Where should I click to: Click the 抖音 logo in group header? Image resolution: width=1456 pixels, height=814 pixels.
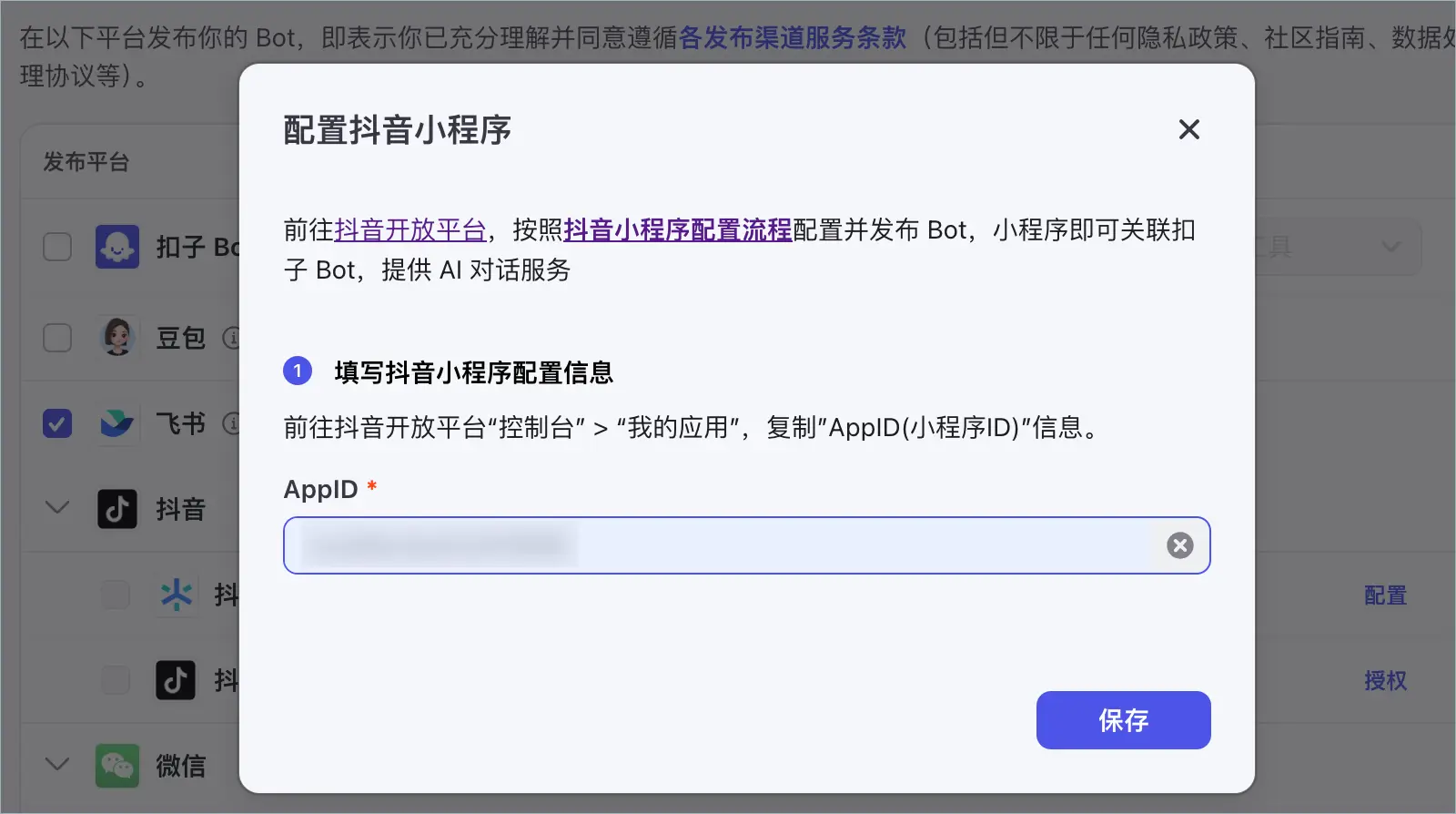tap(117, 509)
